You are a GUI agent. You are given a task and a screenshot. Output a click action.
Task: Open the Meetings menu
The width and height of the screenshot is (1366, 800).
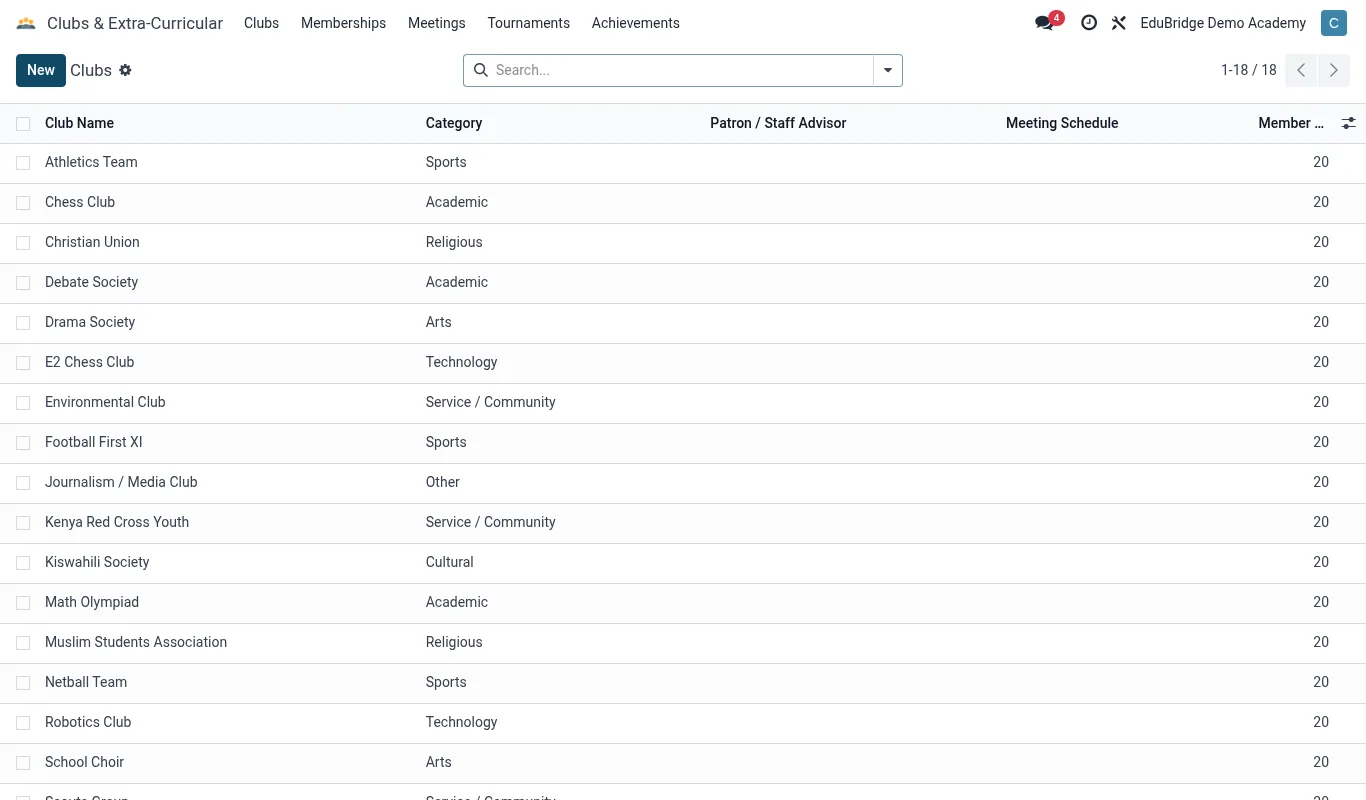(437, 23)
